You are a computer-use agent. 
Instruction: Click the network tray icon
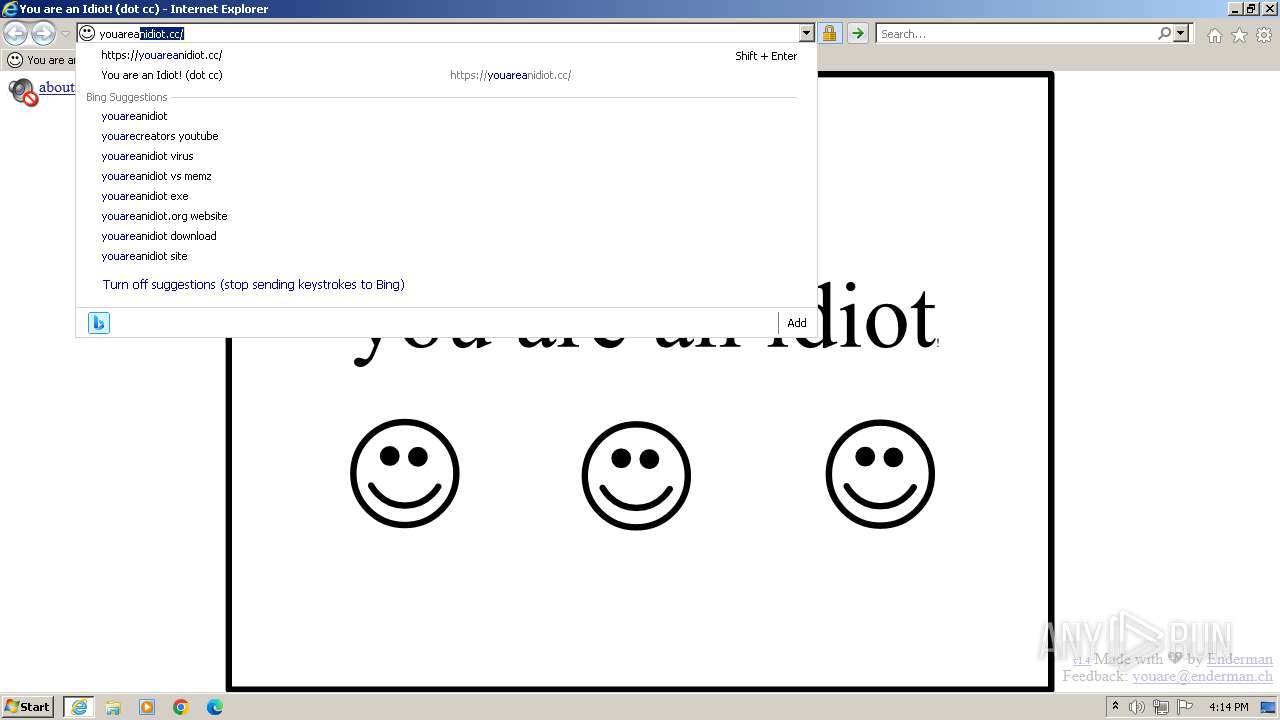click(1161, 707)
